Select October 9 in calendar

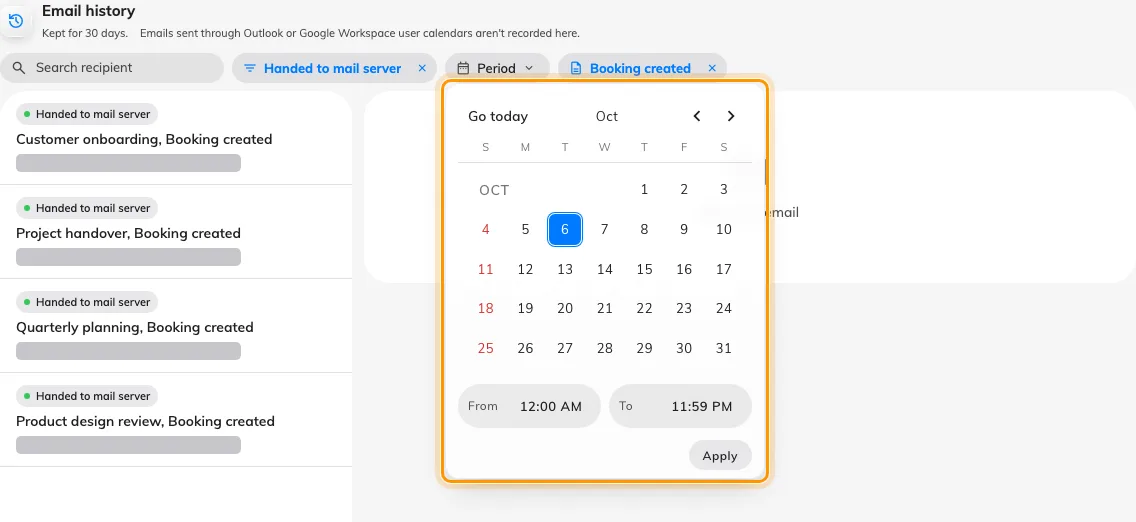(684, 230)
